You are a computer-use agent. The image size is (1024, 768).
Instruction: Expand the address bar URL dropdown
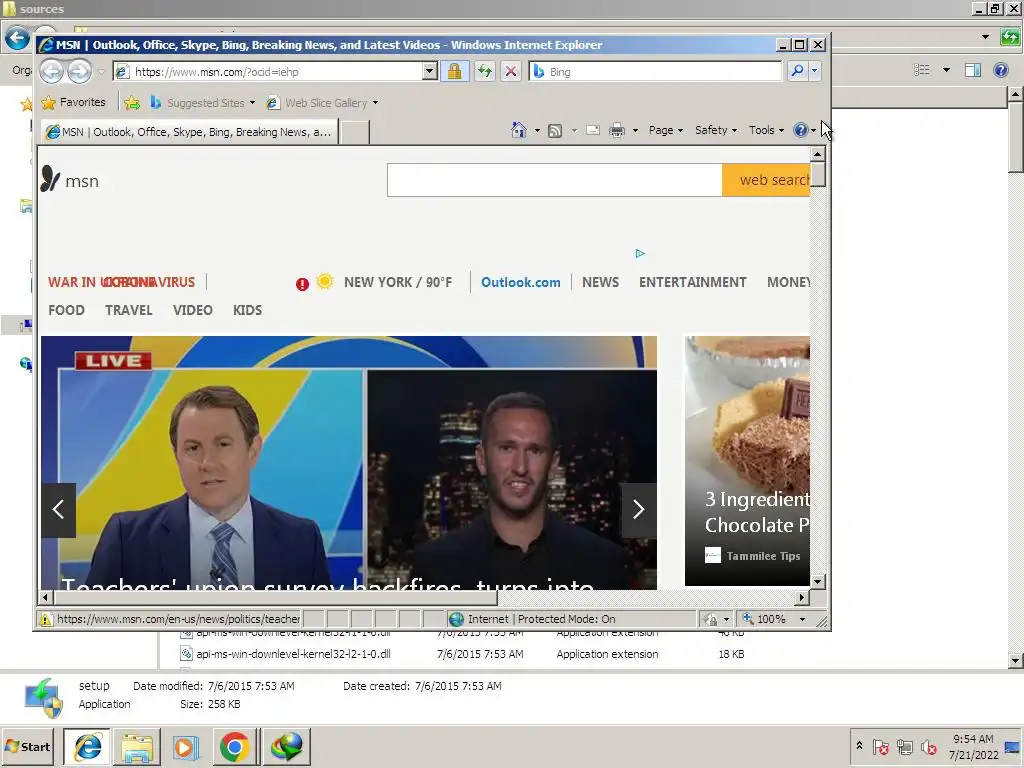[x=429, y=71]
